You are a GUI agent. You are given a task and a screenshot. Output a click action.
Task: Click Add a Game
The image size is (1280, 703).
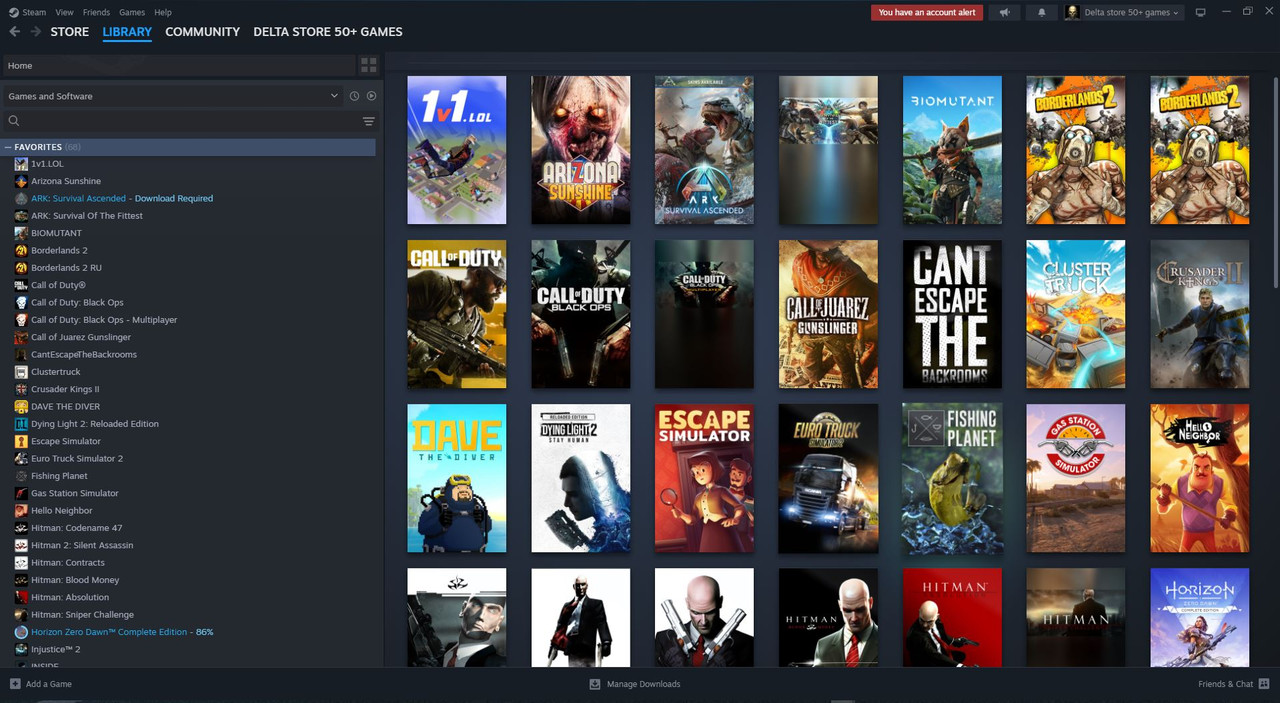click(49, 684)
